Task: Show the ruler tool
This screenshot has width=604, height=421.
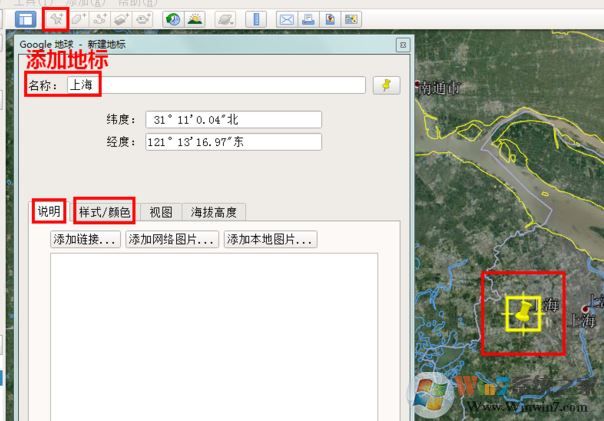Action: click(x=256, y=19)
